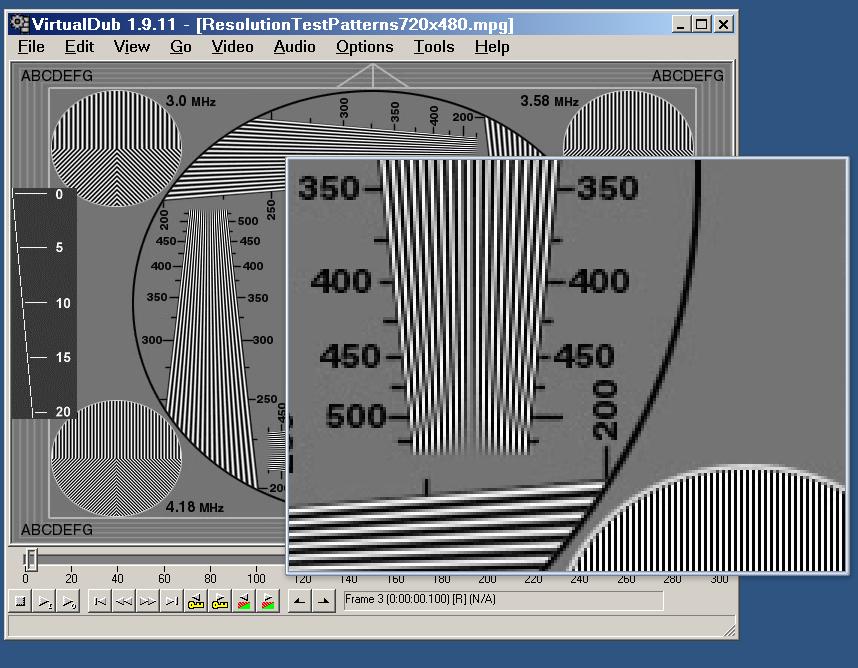
Task: Show the Tools menu
Action: click(x=434, y=47)
